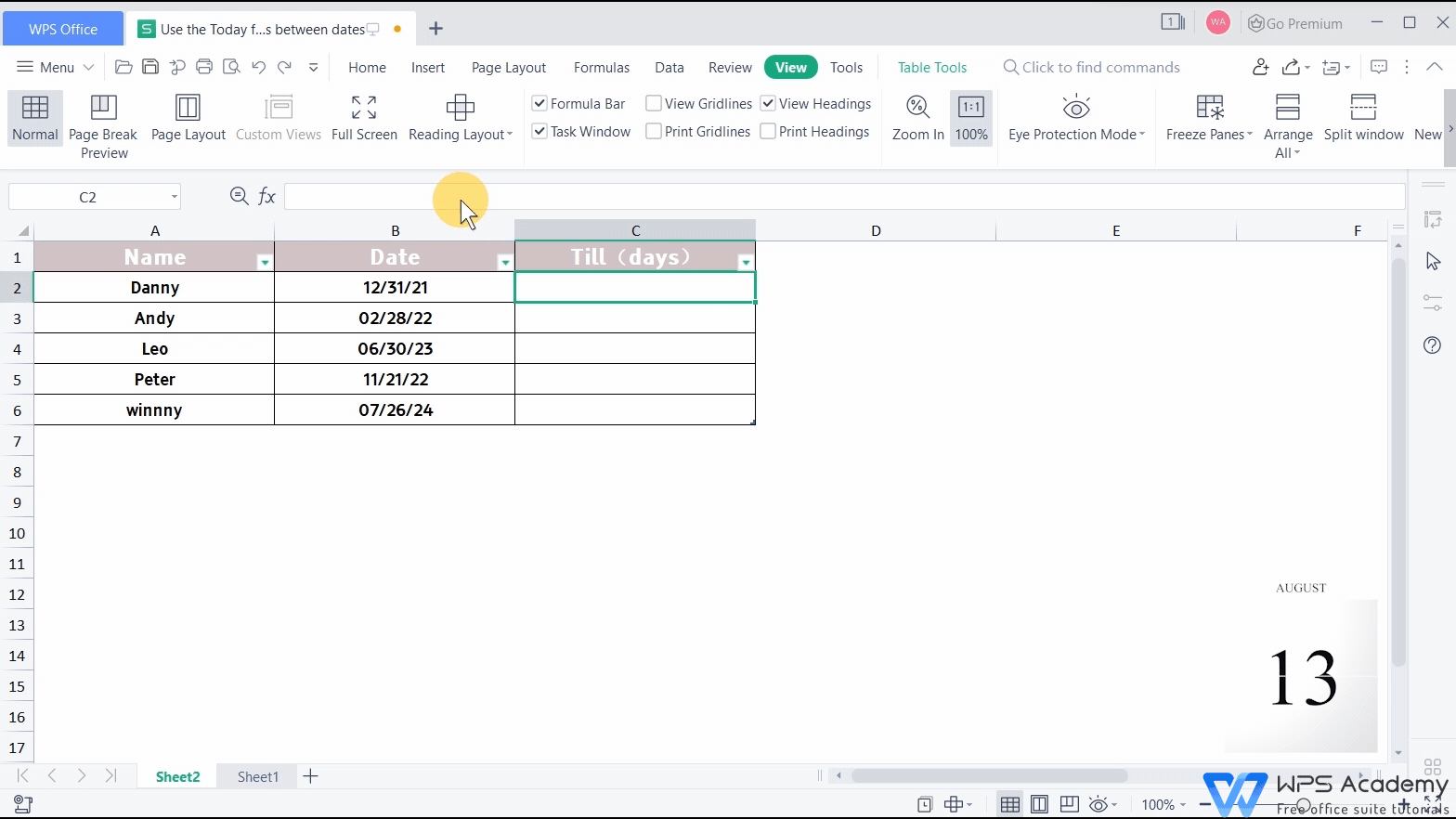This screenshot has width=1456, height=819.
Task: Open the Menu button
Action: click(x=56, y=67)
